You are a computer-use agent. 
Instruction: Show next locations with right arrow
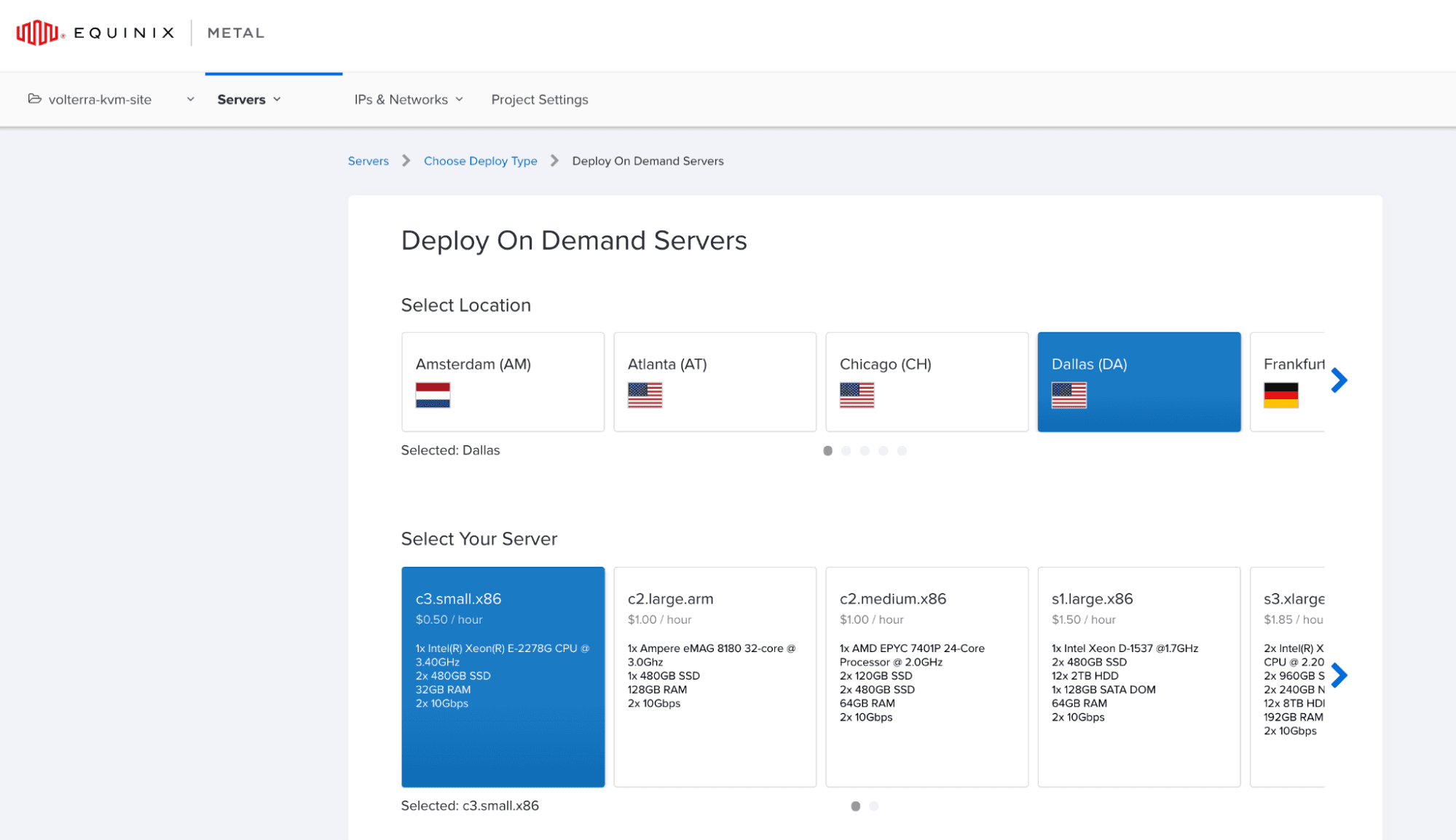(x=1339, y=380)
